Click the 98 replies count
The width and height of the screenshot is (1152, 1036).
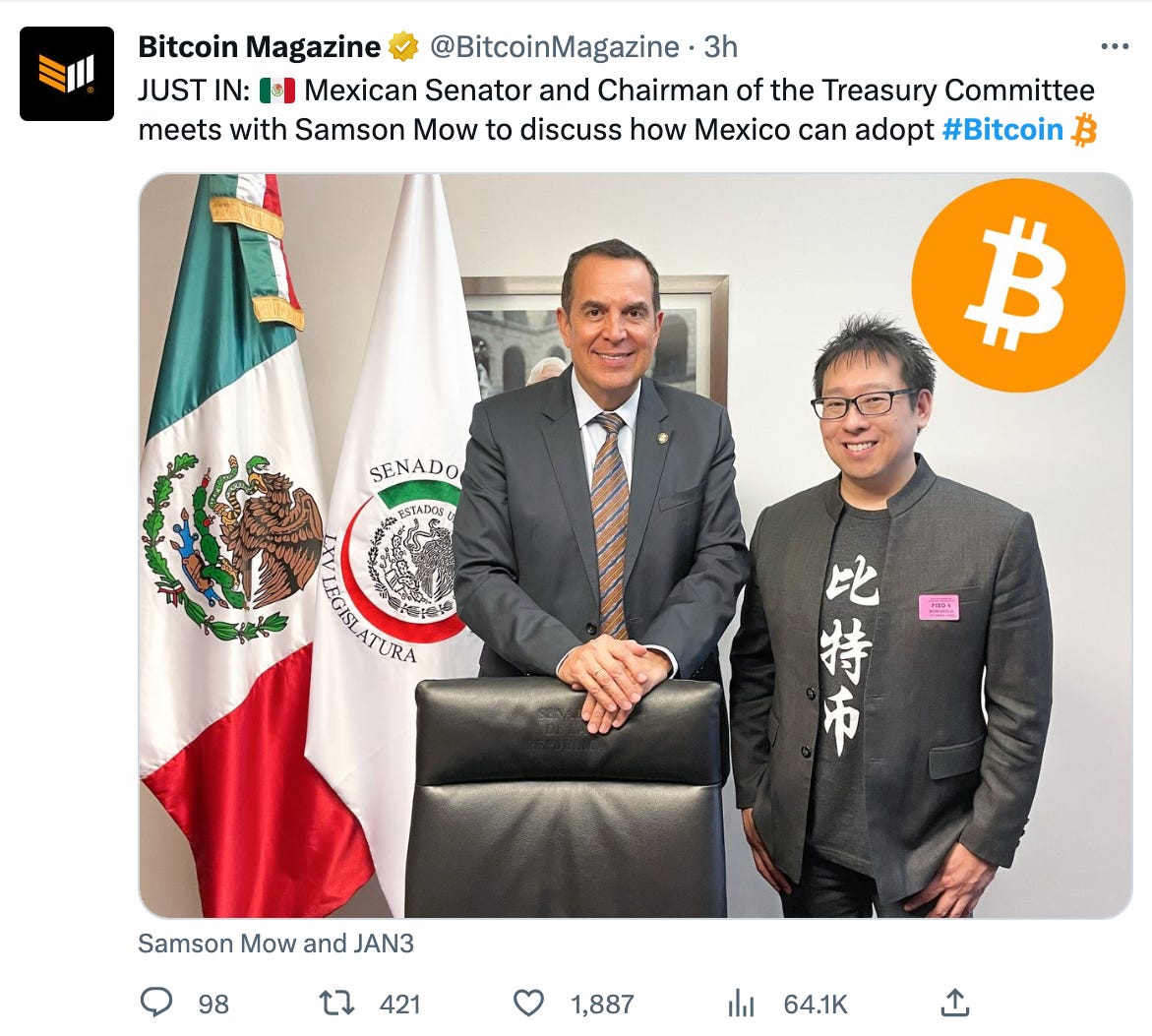tap(213, 1004)
